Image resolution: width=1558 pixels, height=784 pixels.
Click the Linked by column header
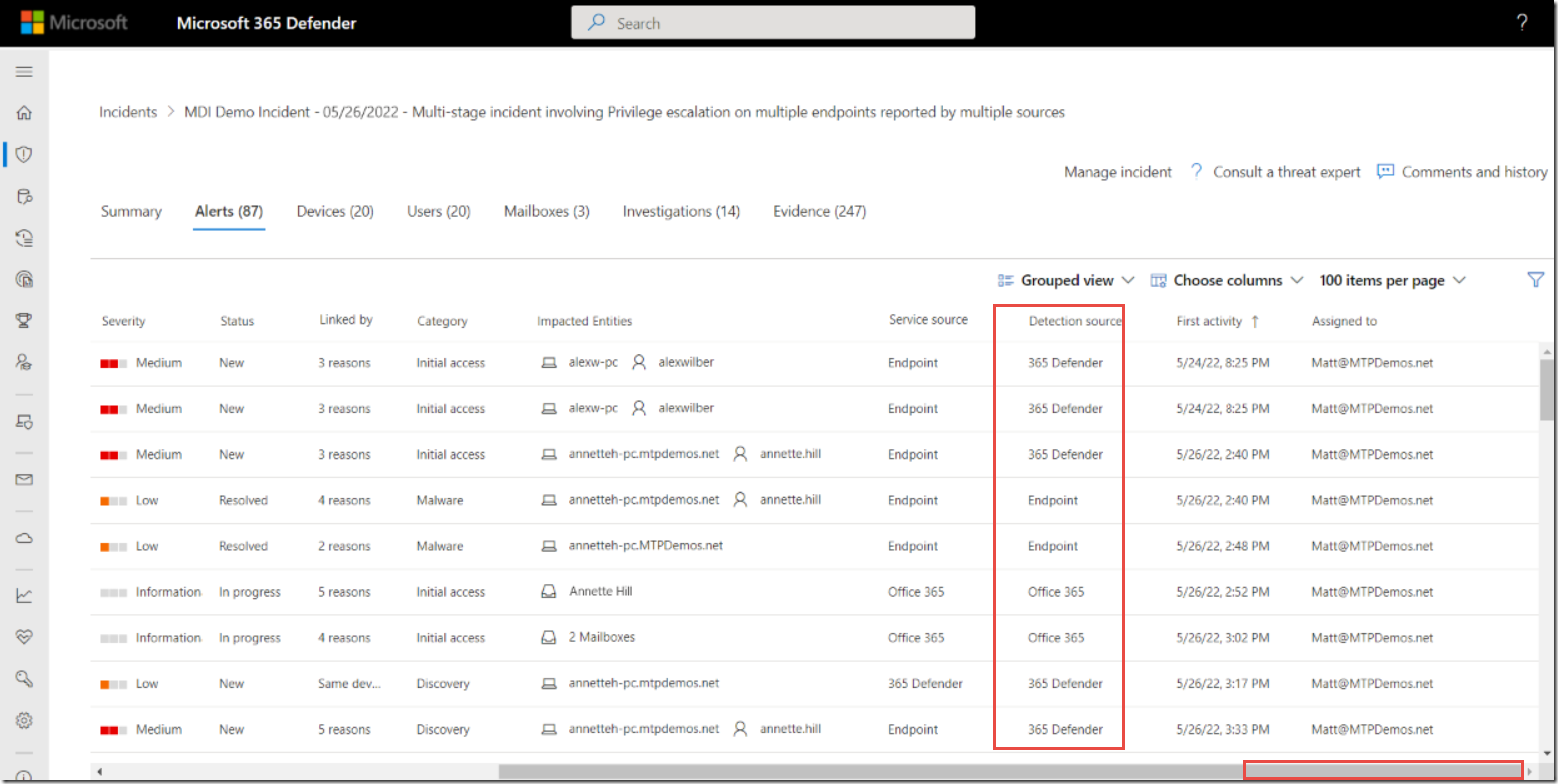(x=346, y=320)
